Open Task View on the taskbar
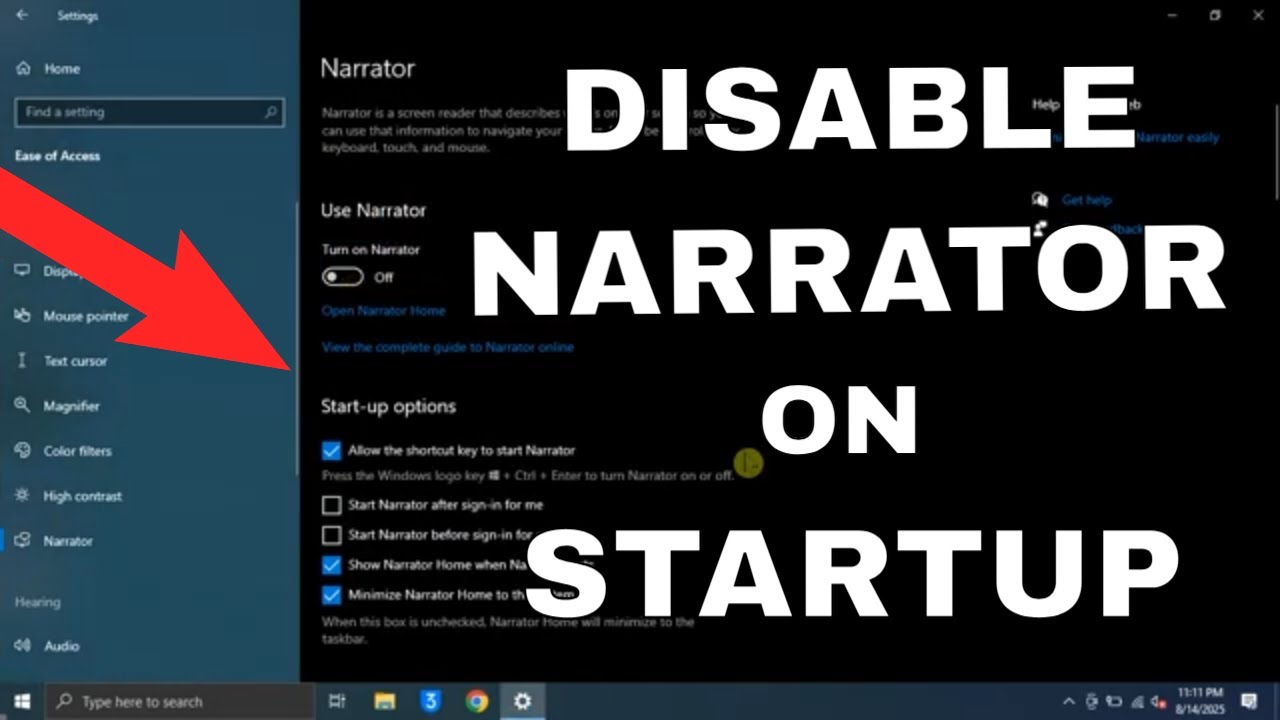 point(338,701)
